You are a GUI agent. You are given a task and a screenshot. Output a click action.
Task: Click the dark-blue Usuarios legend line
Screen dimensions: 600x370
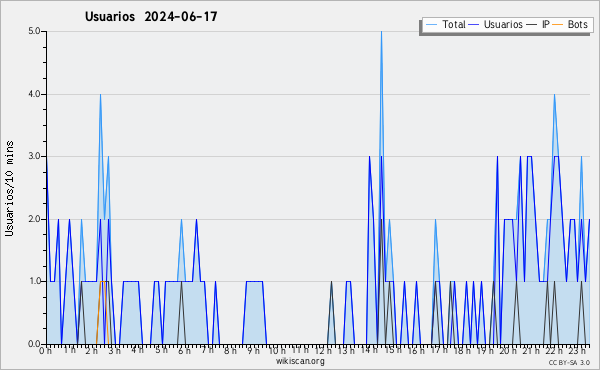(474, 25)
